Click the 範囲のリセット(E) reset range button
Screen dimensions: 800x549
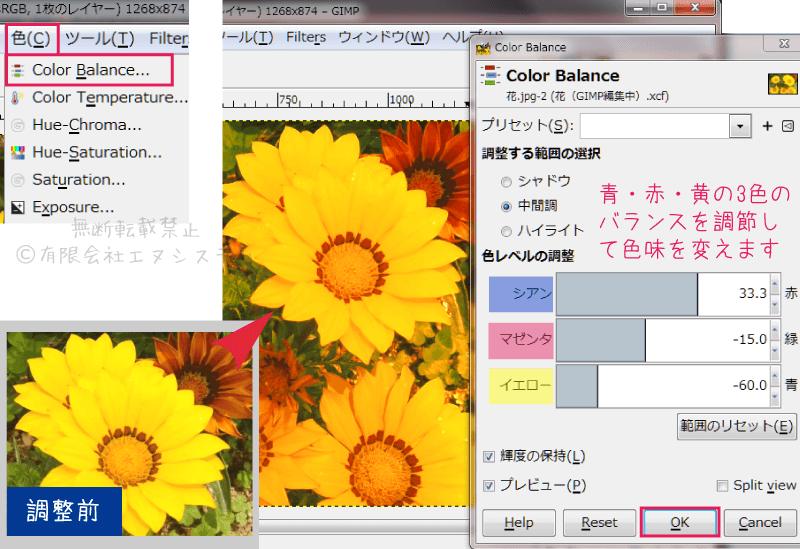(x=736, y=426)
